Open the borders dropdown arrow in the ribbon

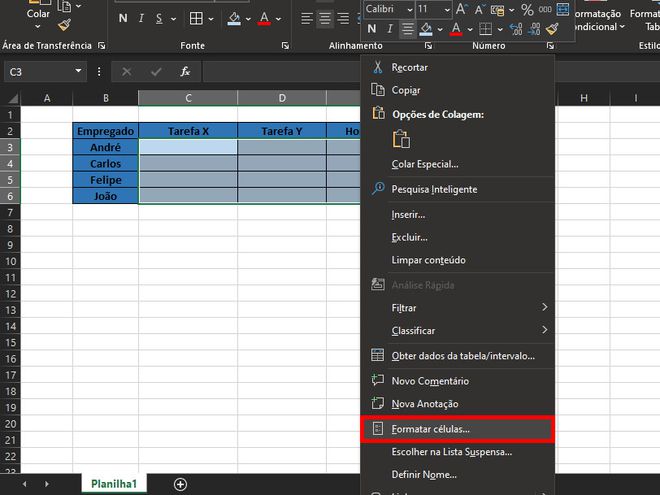(x=211, y=19)
